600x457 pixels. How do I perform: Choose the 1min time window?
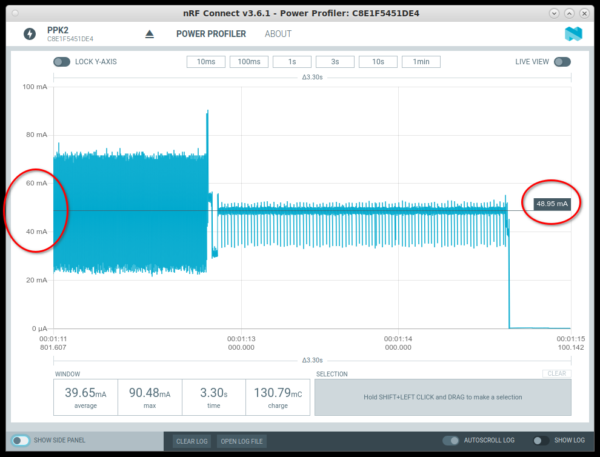click(421, 62)
